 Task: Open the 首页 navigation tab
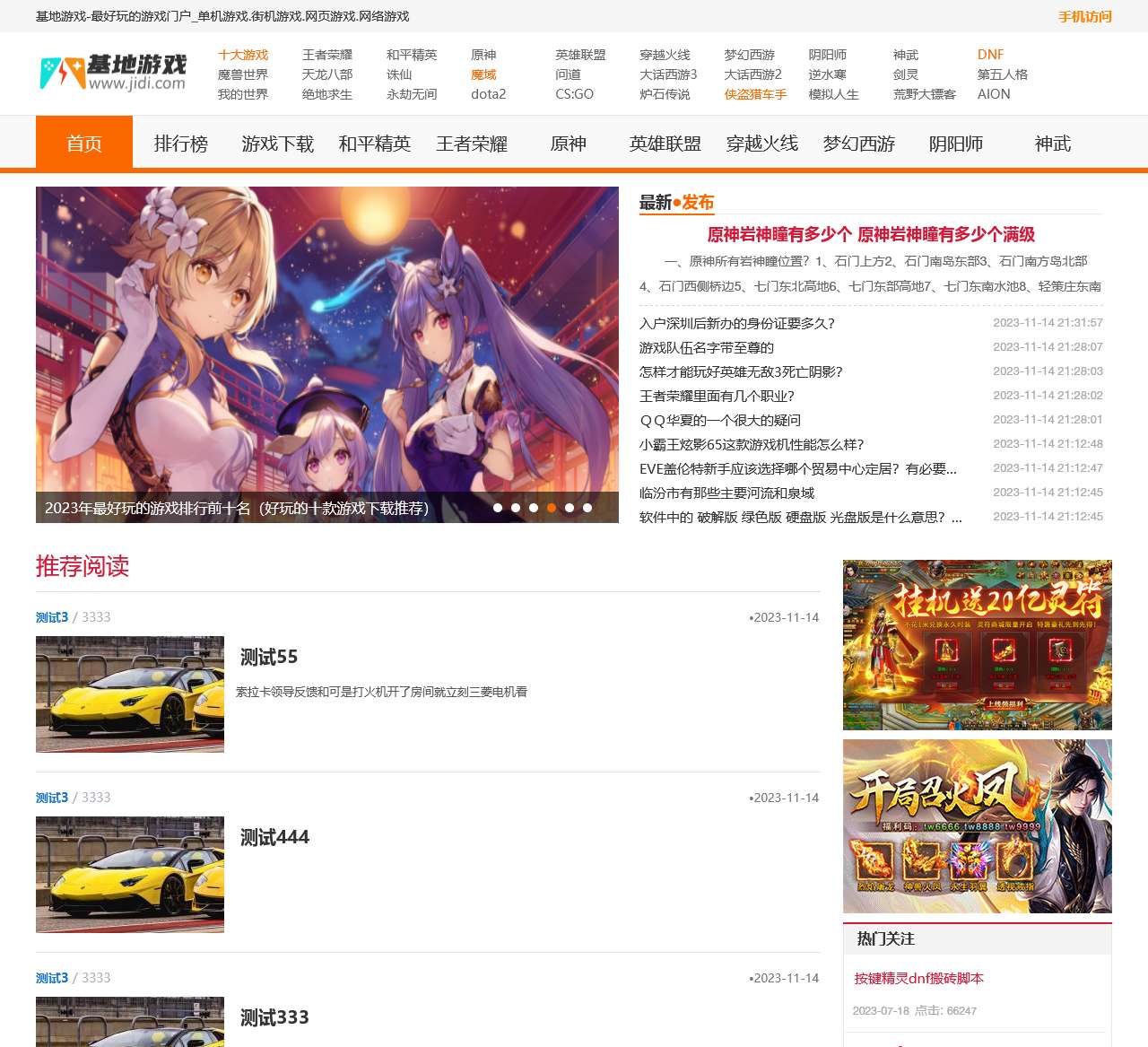(84, 143)
